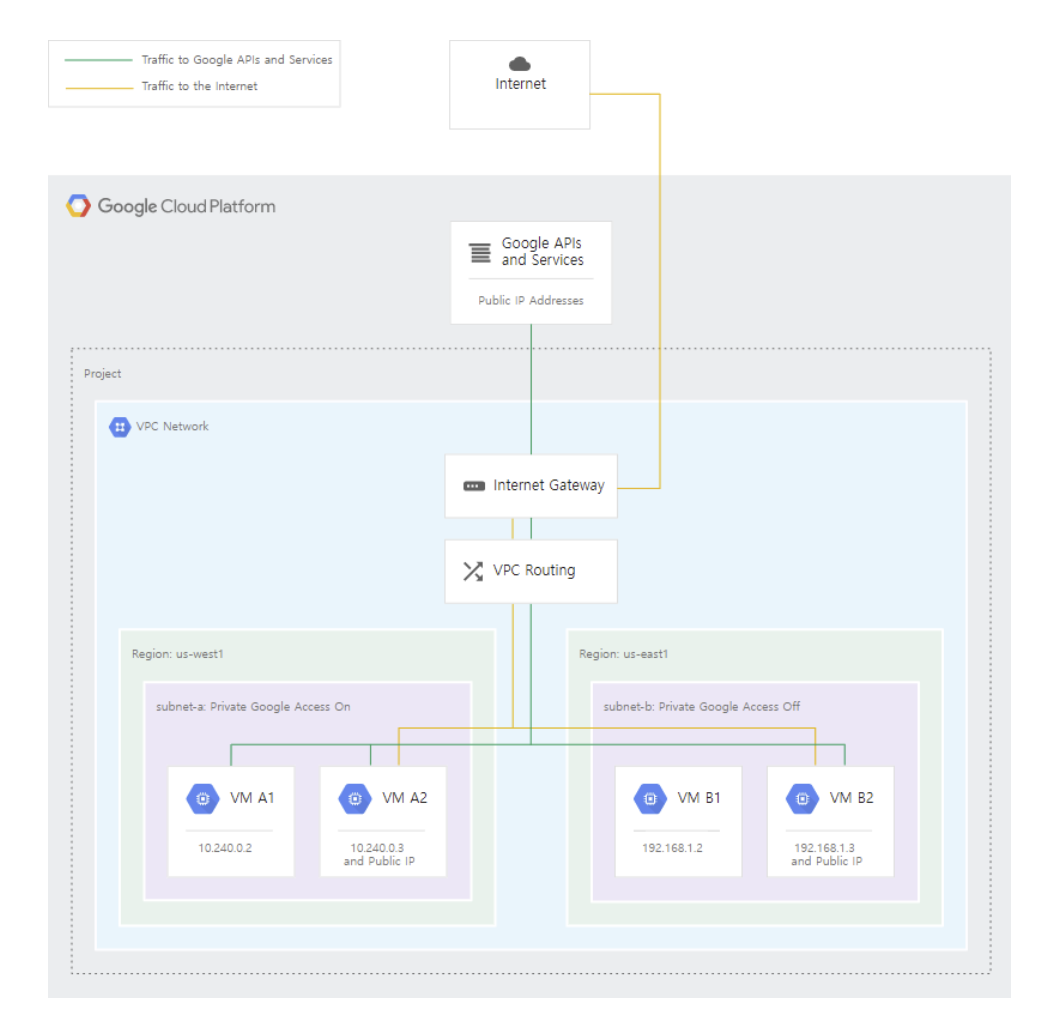Click 'subnet-b: Private Google Access Off' text
The image size is (1038, 1019).
coord(702,707)
